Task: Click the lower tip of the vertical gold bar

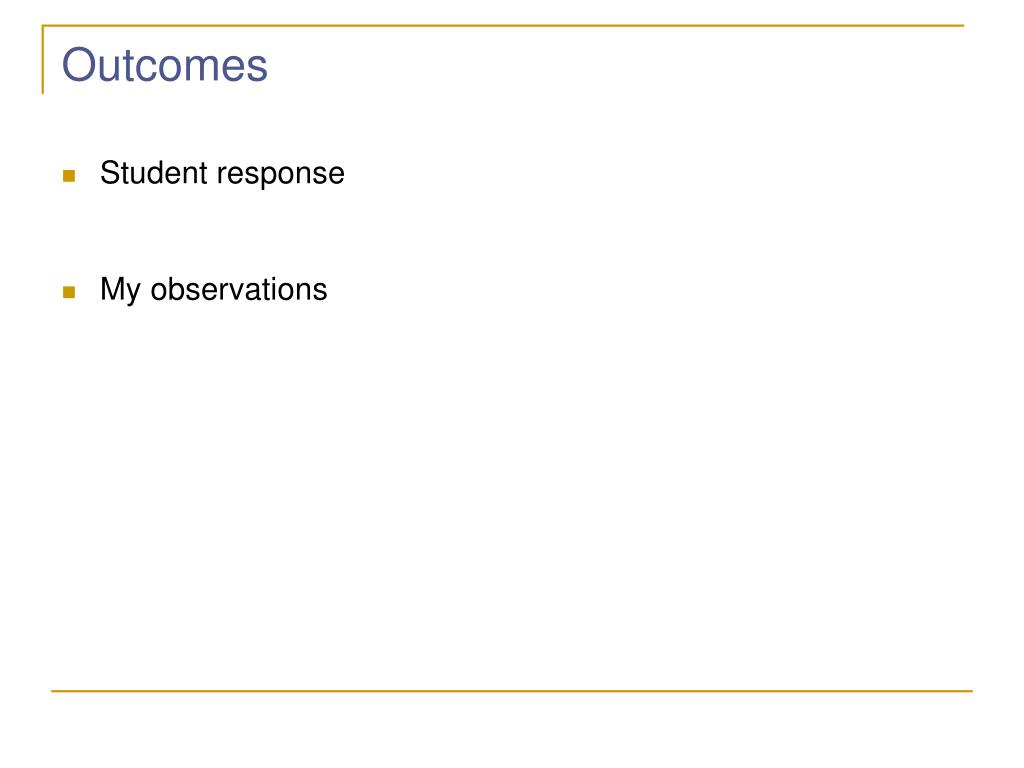Action: click(43, 91)
